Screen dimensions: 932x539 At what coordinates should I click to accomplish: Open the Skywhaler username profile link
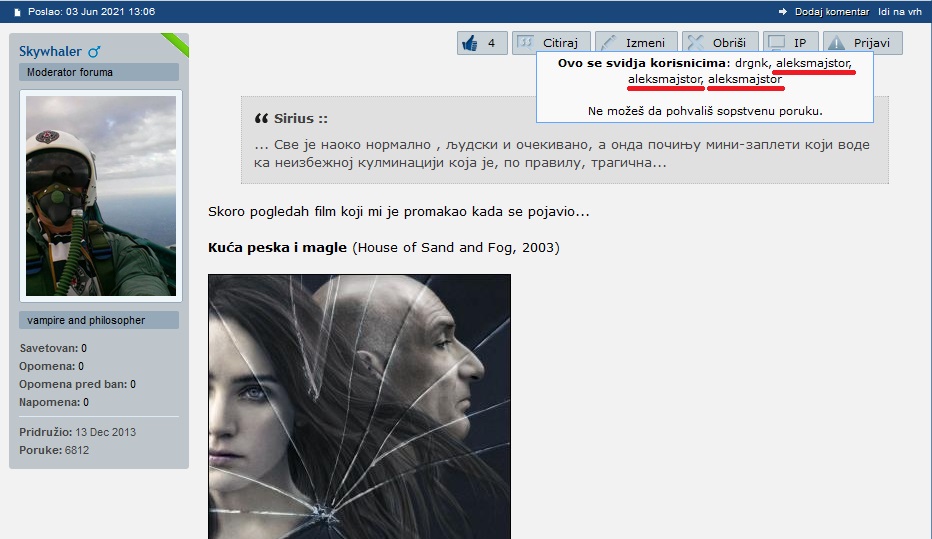50,52
